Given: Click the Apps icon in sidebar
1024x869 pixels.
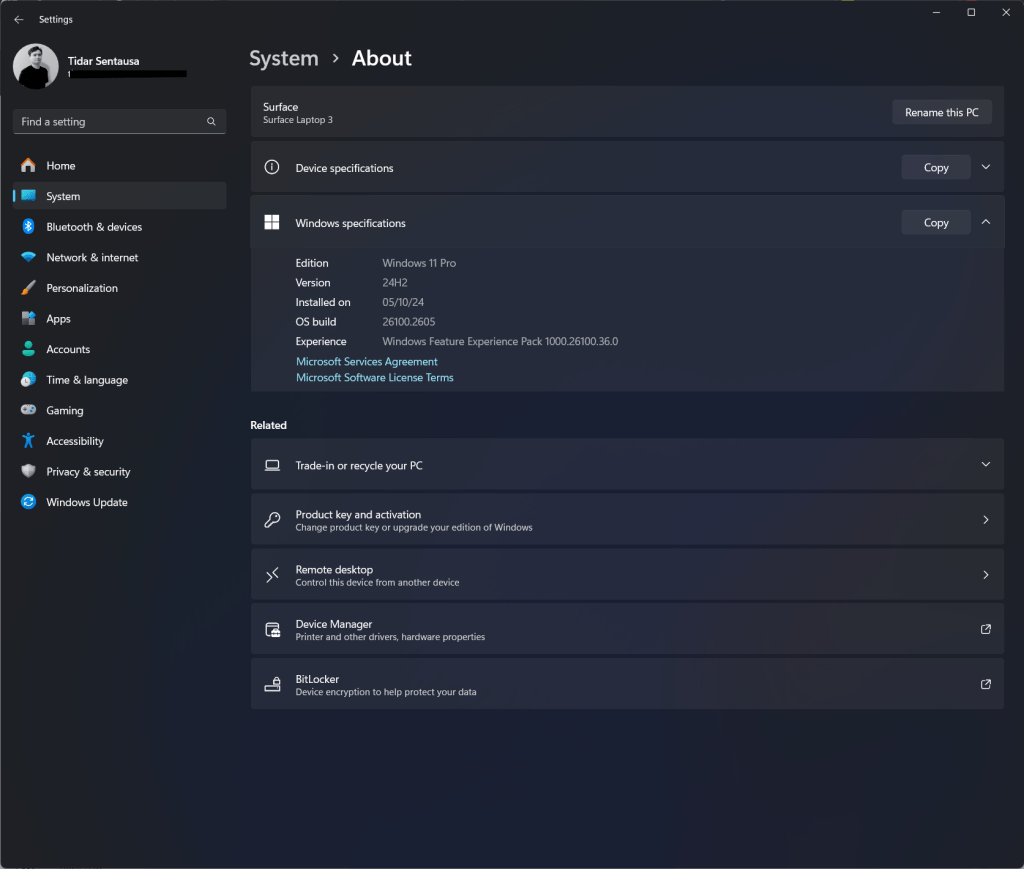Looking at the screenshot, I should pos(28,319).
